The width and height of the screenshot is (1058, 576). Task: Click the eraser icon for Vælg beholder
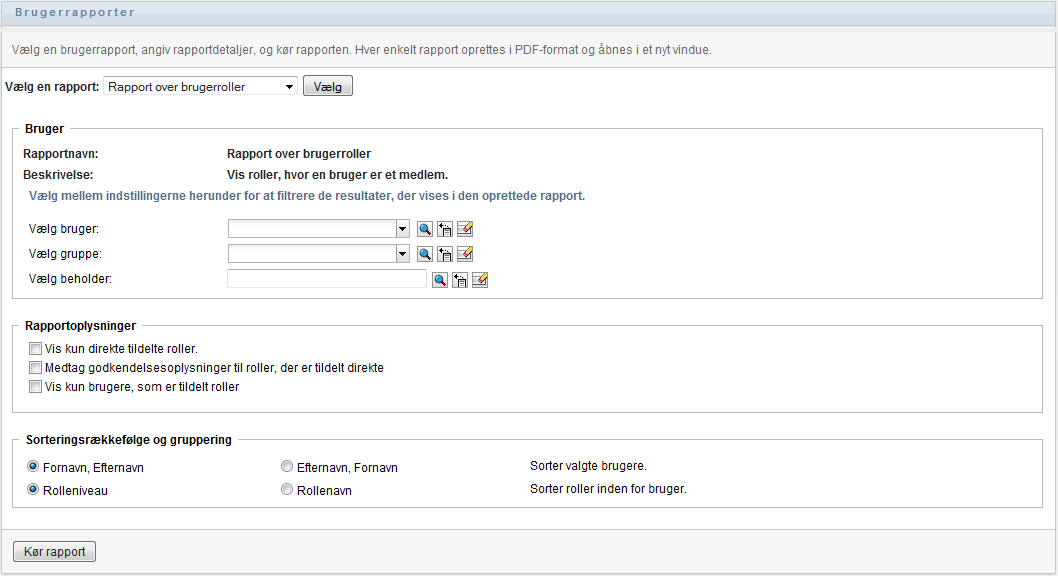pos(480,280)
